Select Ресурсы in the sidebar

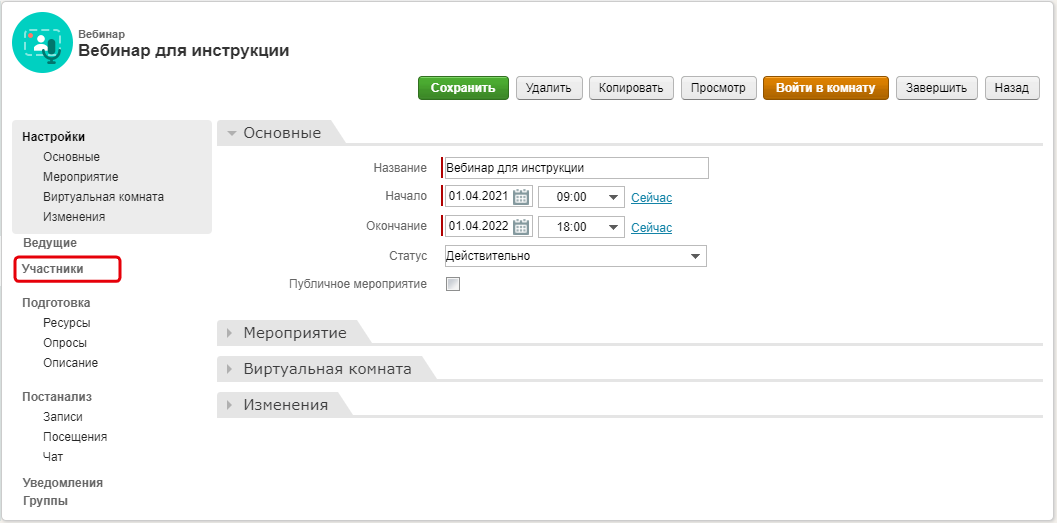(x=67, y=323)
